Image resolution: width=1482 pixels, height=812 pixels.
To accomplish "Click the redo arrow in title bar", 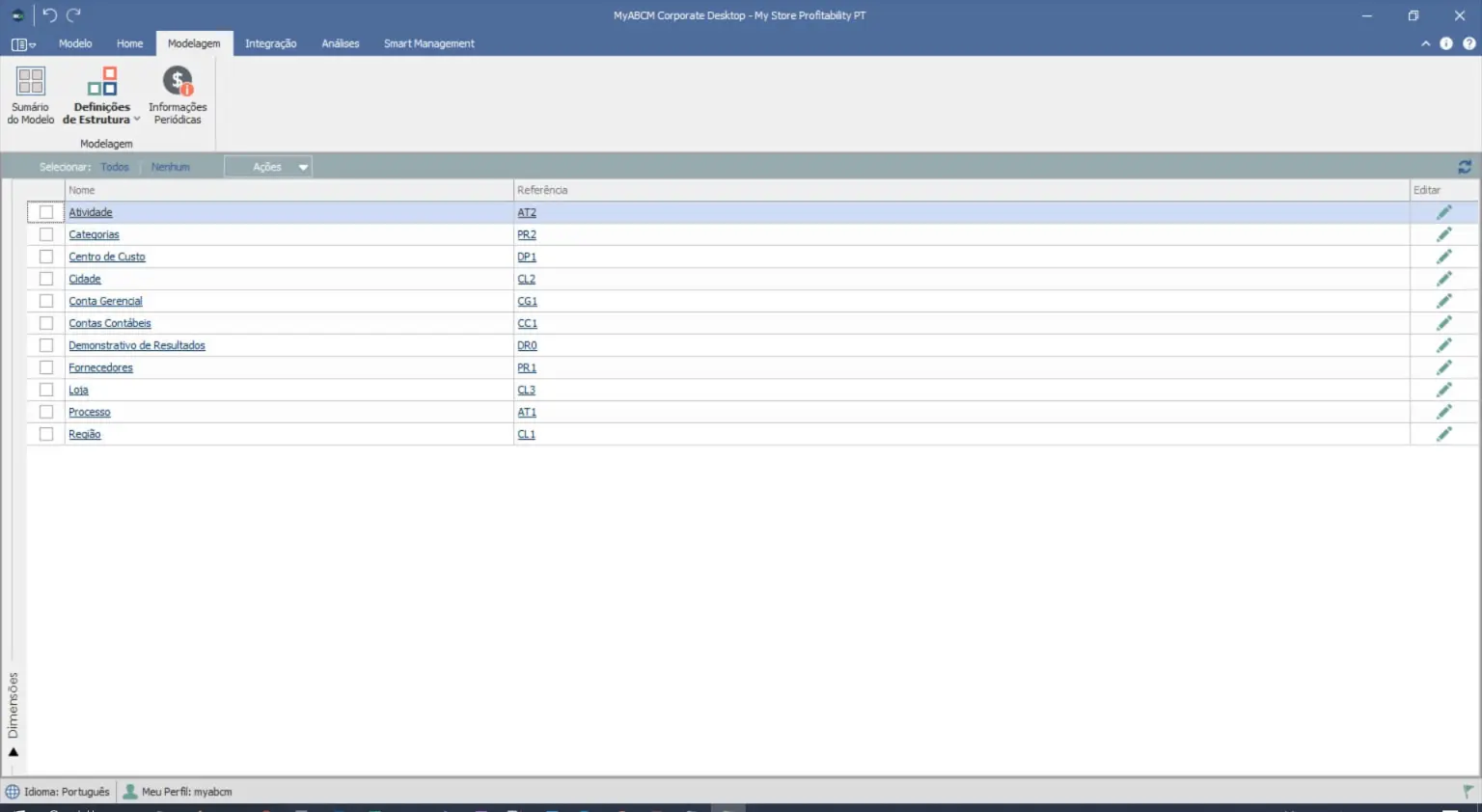I will click(x=73, y=15).
